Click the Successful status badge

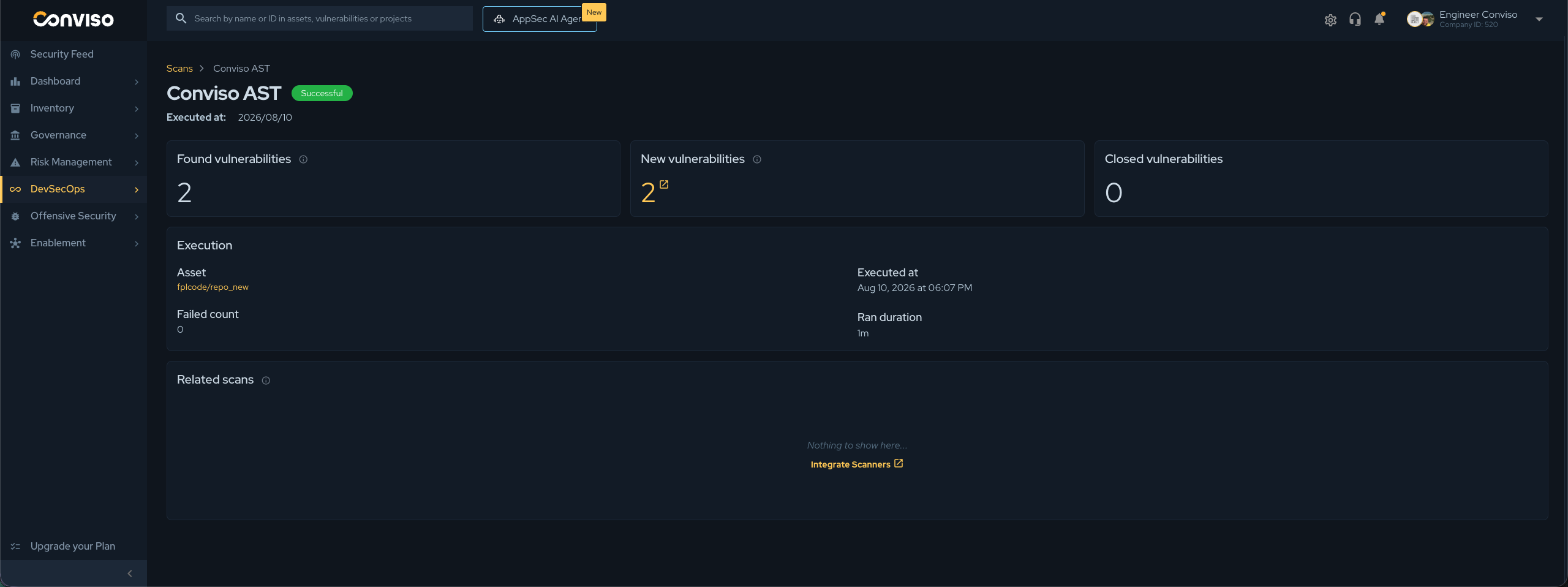[322, 93]
